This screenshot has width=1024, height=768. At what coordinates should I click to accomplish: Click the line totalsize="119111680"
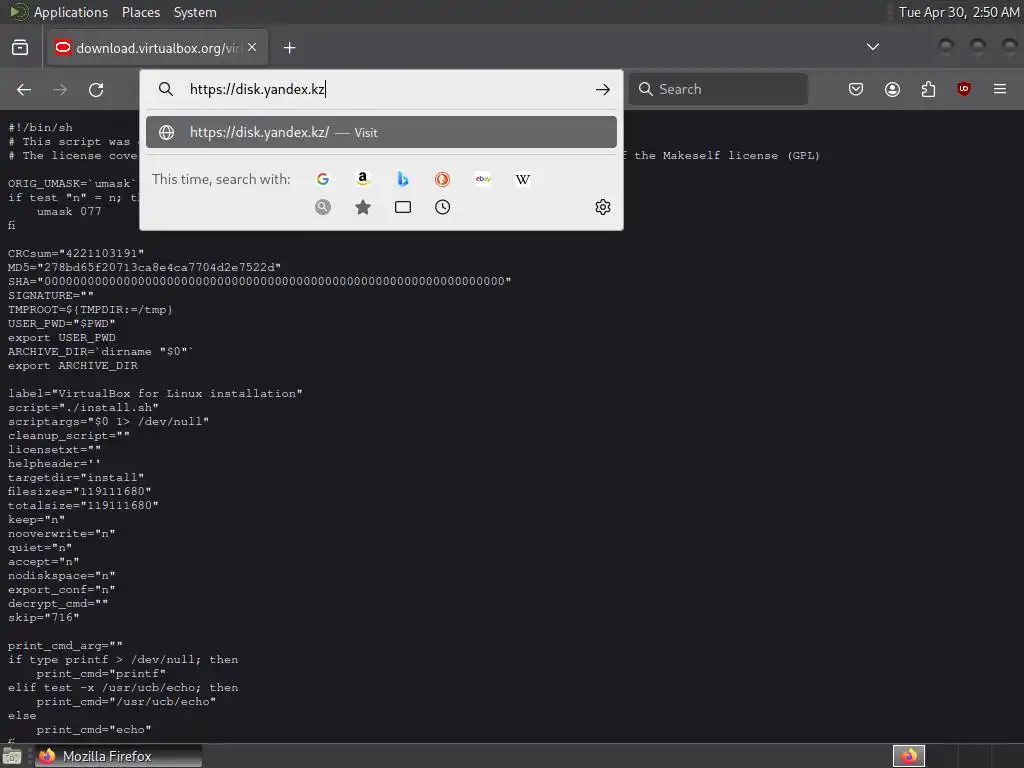83,505
